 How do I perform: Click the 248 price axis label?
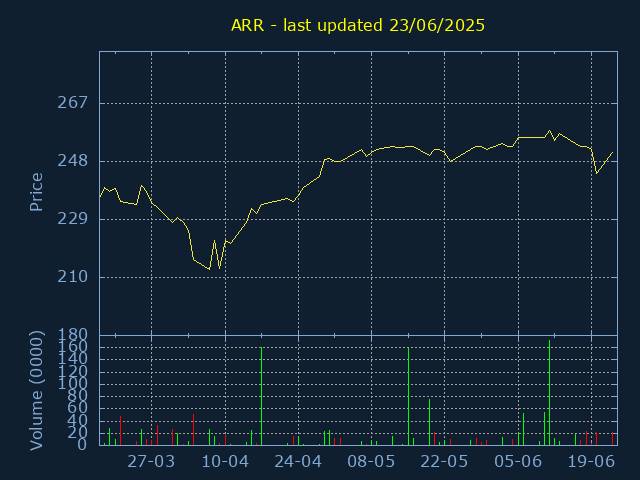pos(73,161)
